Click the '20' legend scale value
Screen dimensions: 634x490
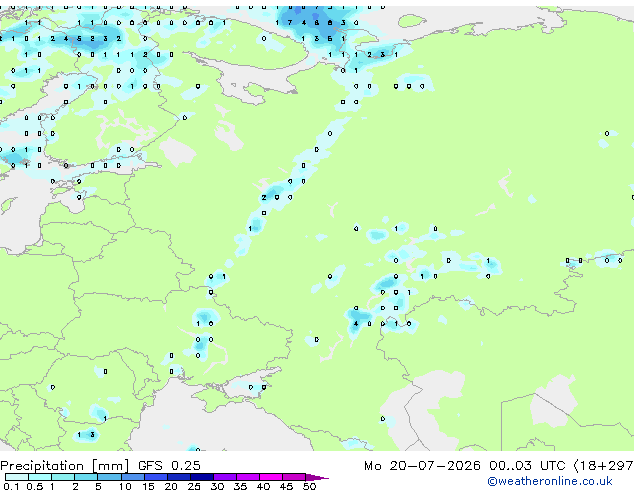[x=171, y=486]
